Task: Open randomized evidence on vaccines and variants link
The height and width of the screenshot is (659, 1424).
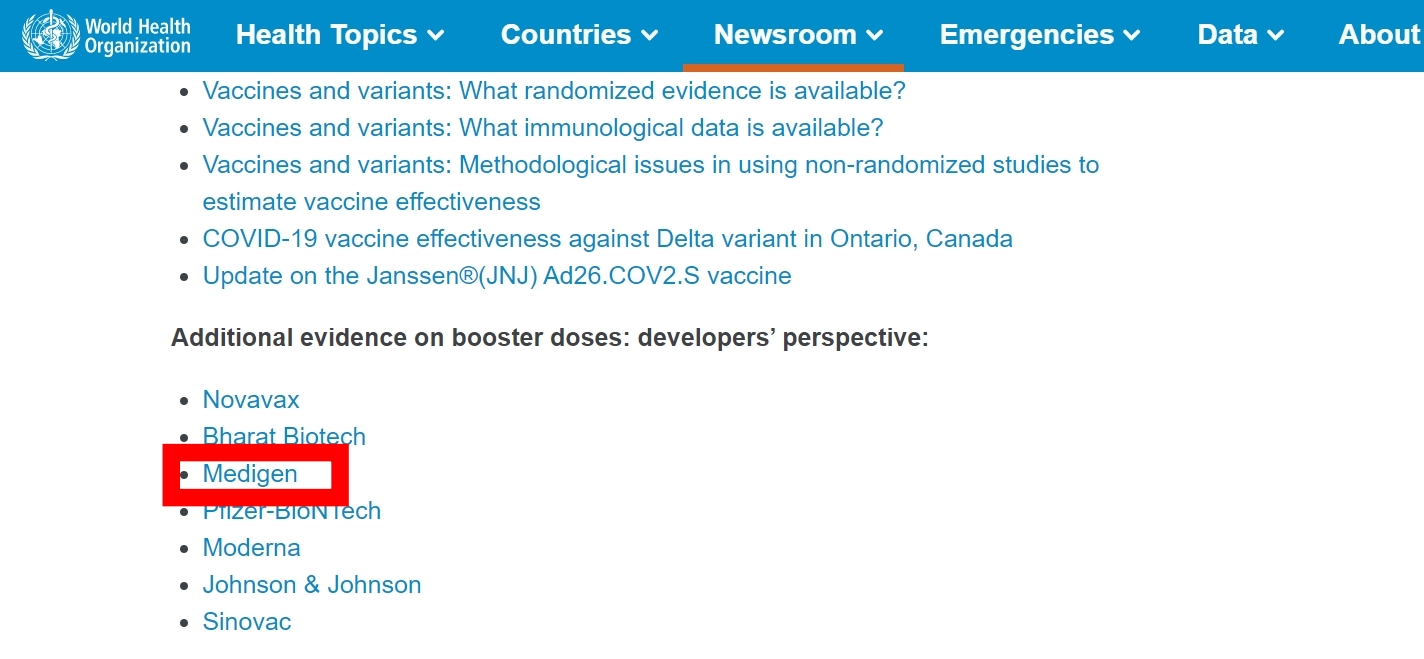Action: (x=554, y=91)
